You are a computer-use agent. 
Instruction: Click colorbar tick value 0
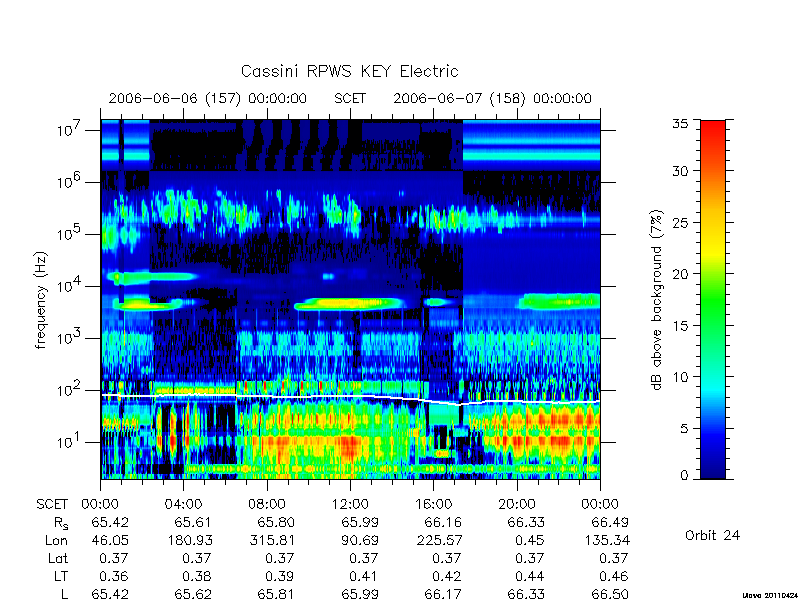[x=684, y=476]
